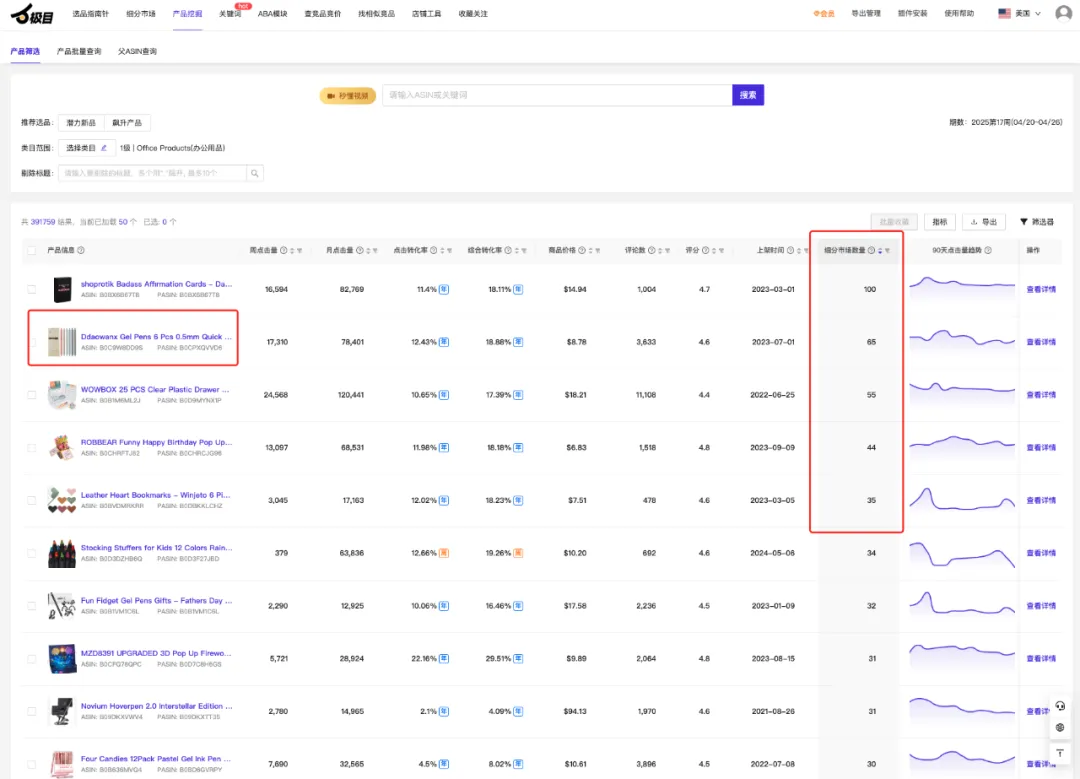The height and width of the screenshot is (779, 1080).
Task: Open the 选择类目 category picker
Action: [85, 148]
